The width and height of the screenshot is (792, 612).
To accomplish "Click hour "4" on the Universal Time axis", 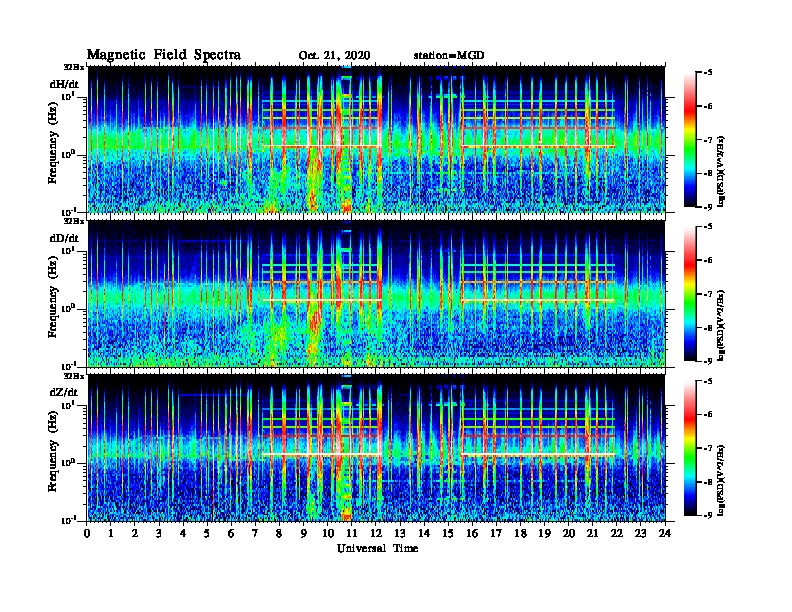I will (183, 533).
